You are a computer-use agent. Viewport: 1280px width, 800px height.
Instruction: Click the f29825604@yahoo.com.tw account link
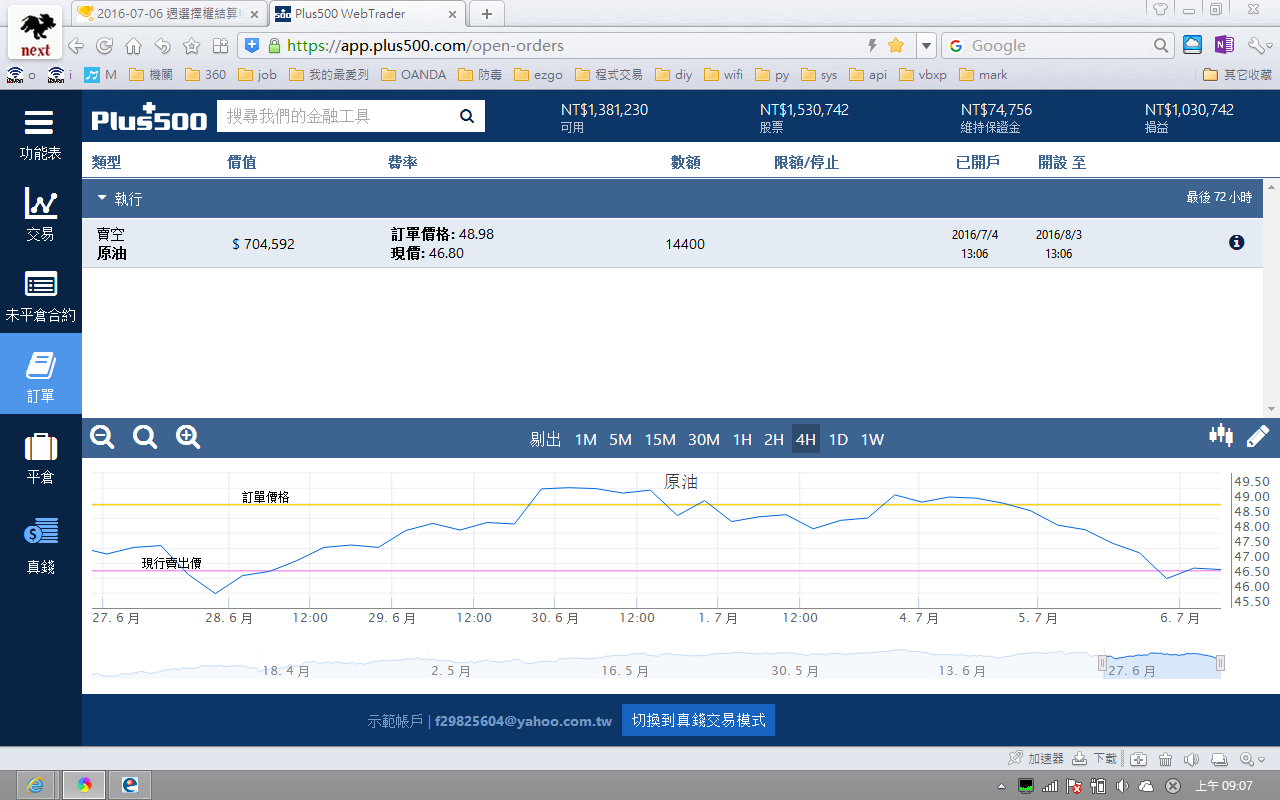click(523, 720)
